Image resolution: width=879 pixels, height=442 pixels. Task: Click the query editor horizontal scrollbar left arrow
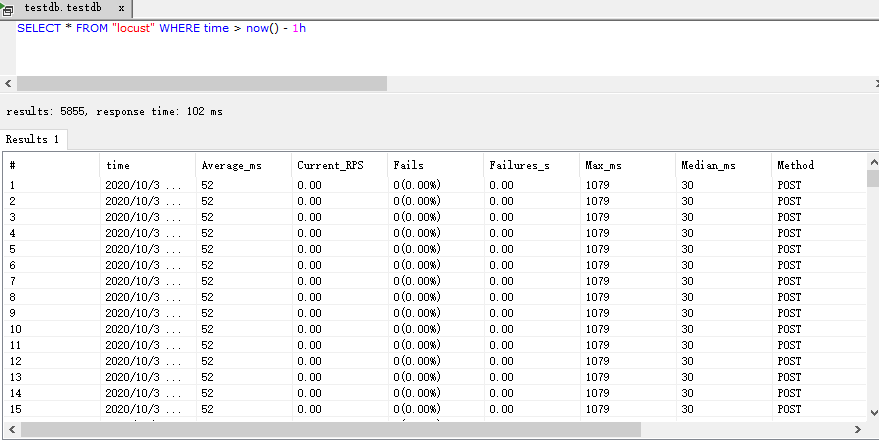point(8,84)
